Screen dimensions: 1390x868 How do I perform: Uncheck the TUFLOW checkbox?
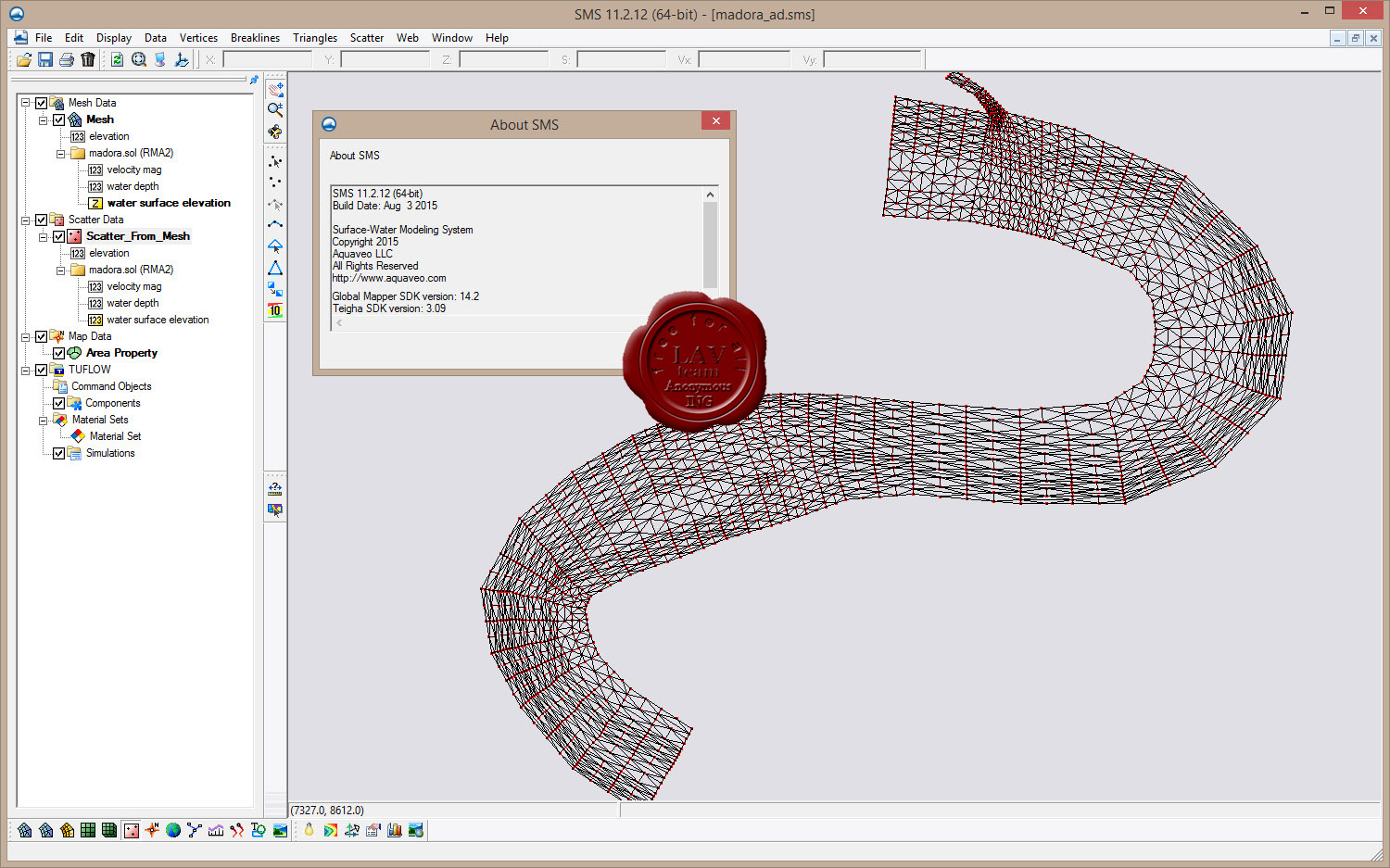(42, 370)
